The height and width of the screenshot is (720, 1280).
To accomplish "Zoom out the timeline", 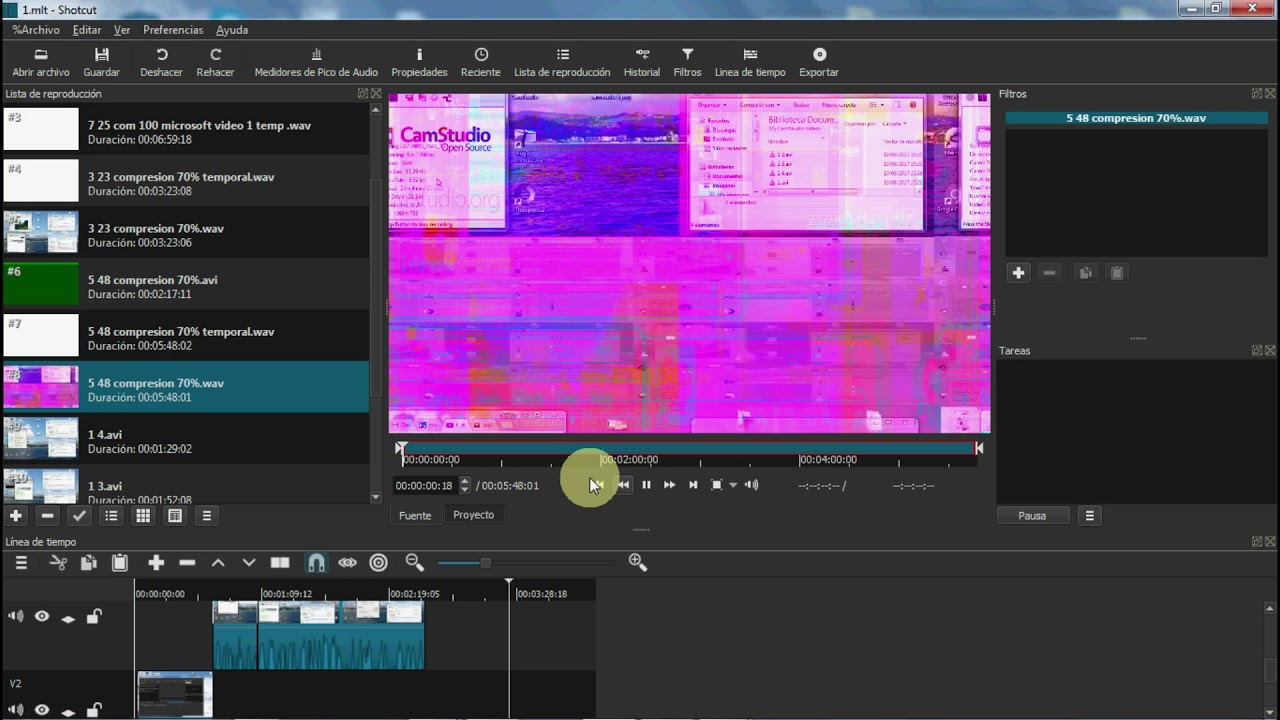I will pyautogui.click(x=415, y=563).
